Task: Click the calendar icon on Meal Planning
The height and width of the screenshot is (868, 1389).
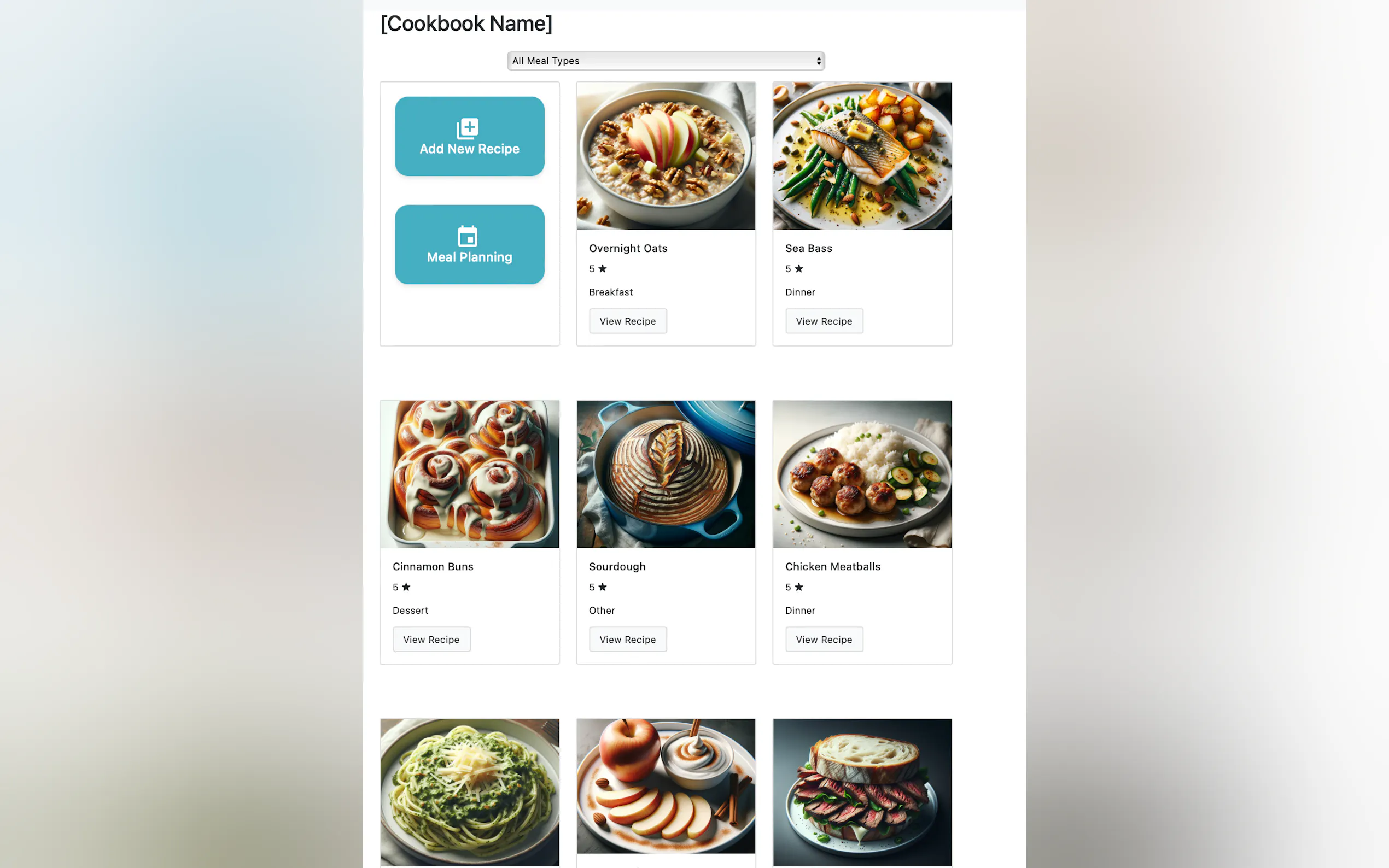Action: point(468,236)
